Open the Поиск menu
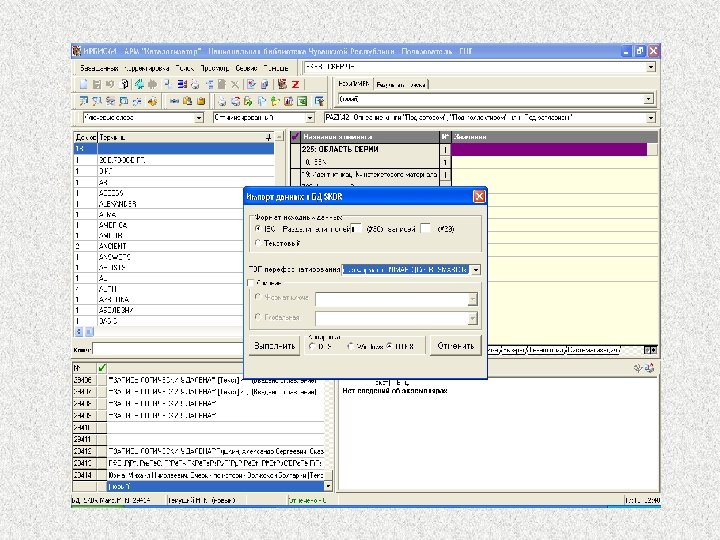The height and width of the screenshot is (540, 720). click(184, 67)
